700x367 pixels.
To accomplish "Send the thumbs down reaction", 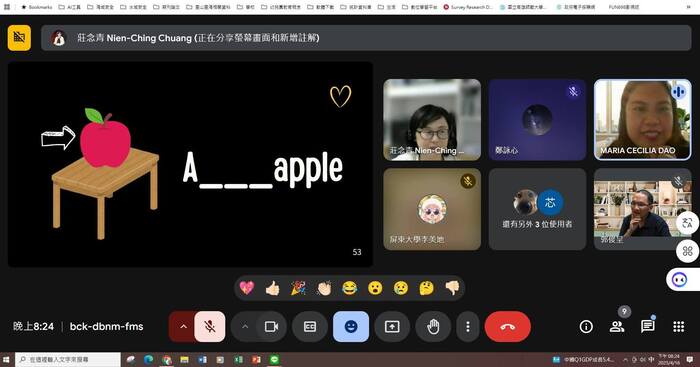I will pyautogui.click(x=452, y=288).
